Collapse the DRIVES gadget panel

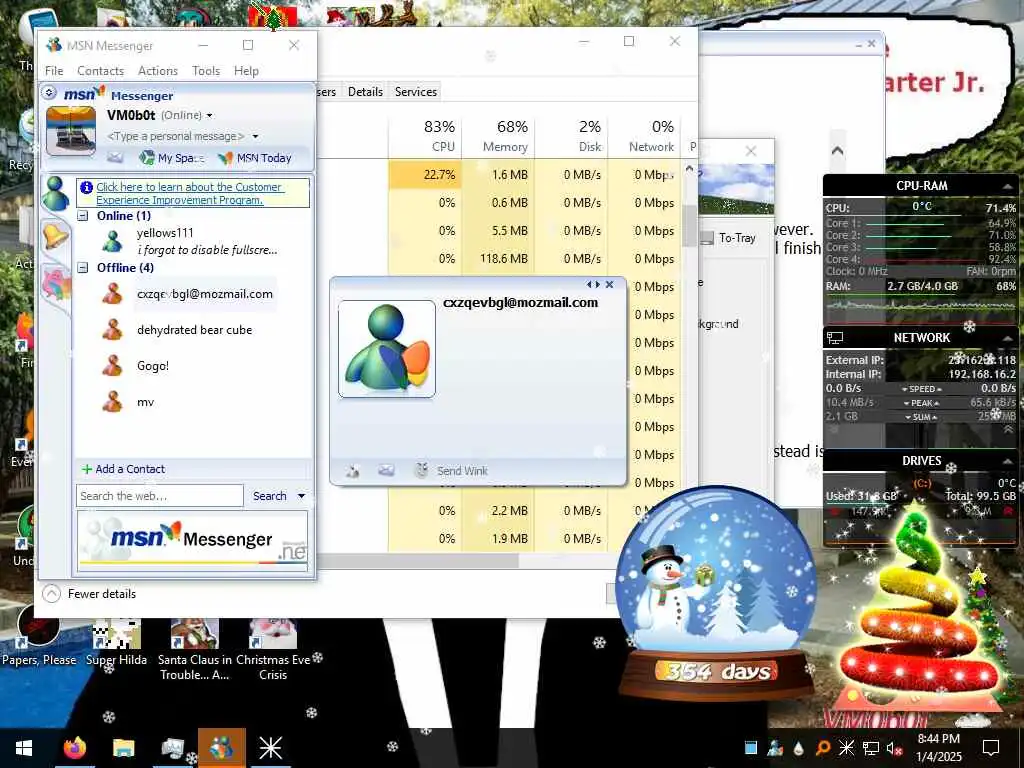pyautogui.click(x=1007, y=461)
